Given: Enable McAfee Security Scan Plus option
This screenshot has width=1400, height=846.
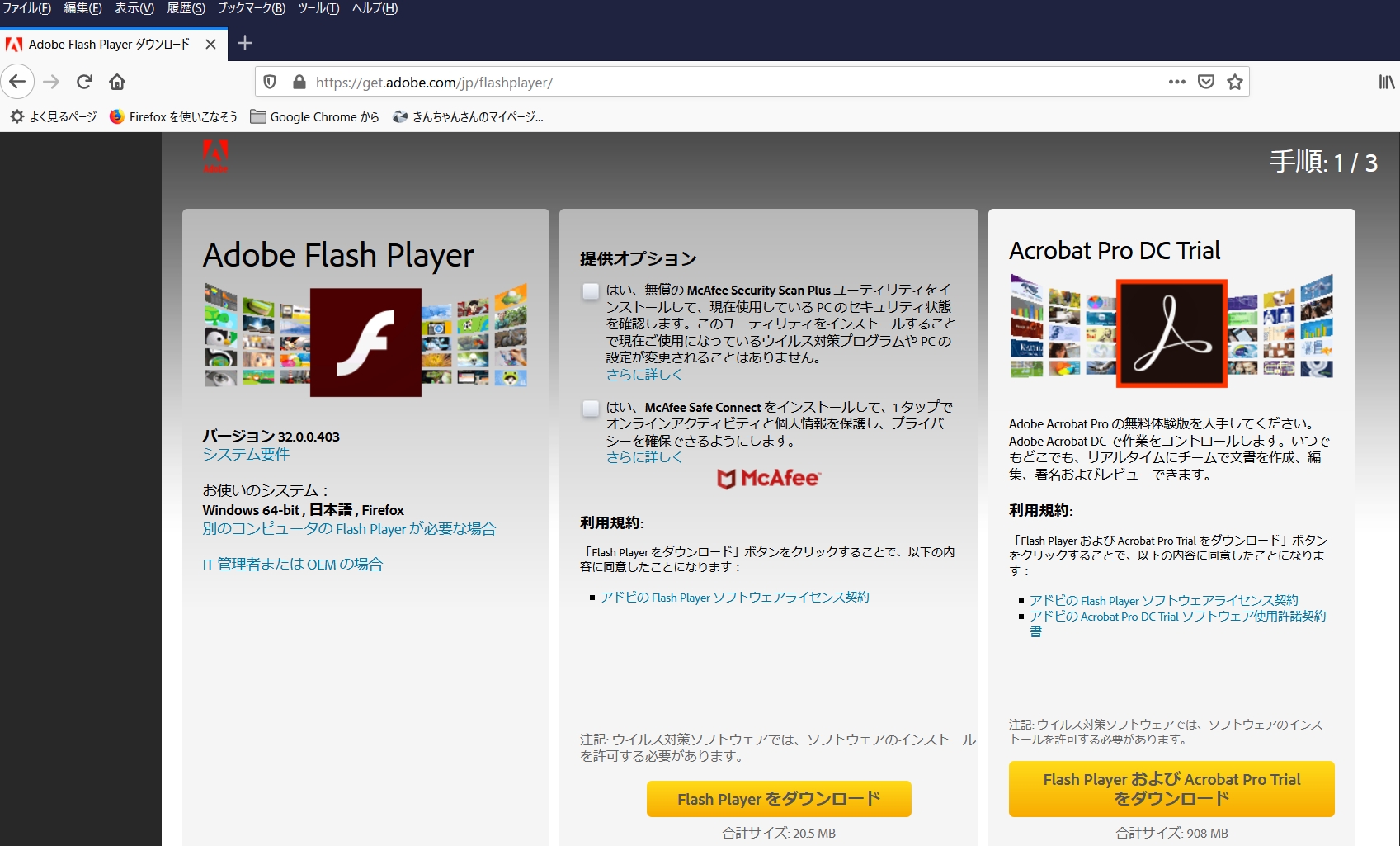Looking at the screenshot, I should click(591, 291).
